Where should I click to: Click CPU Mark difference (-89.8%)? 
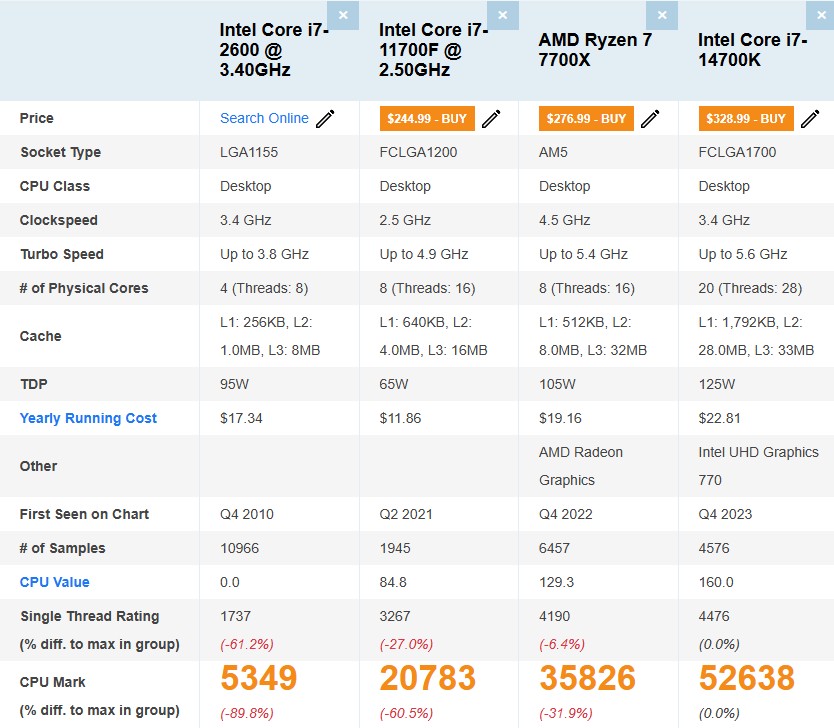247,713
